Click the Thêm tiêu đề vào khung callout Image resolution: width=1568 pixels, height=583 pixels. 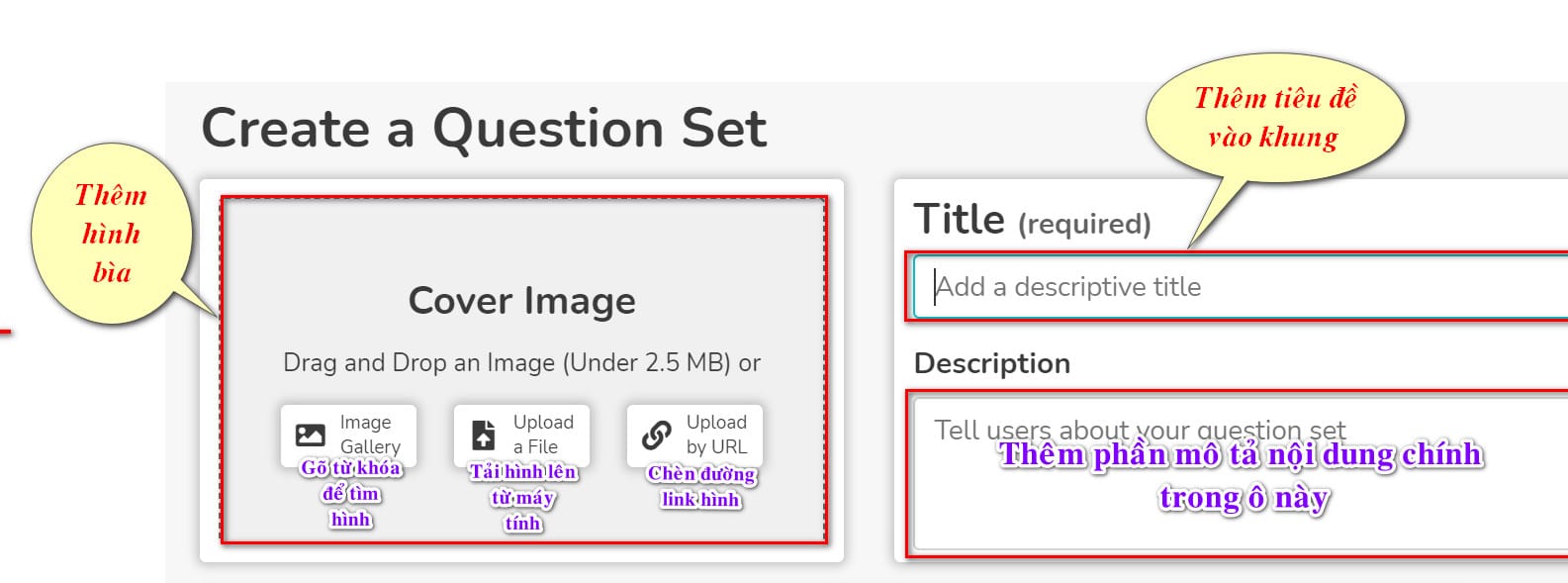click(x=1275, y=118)
